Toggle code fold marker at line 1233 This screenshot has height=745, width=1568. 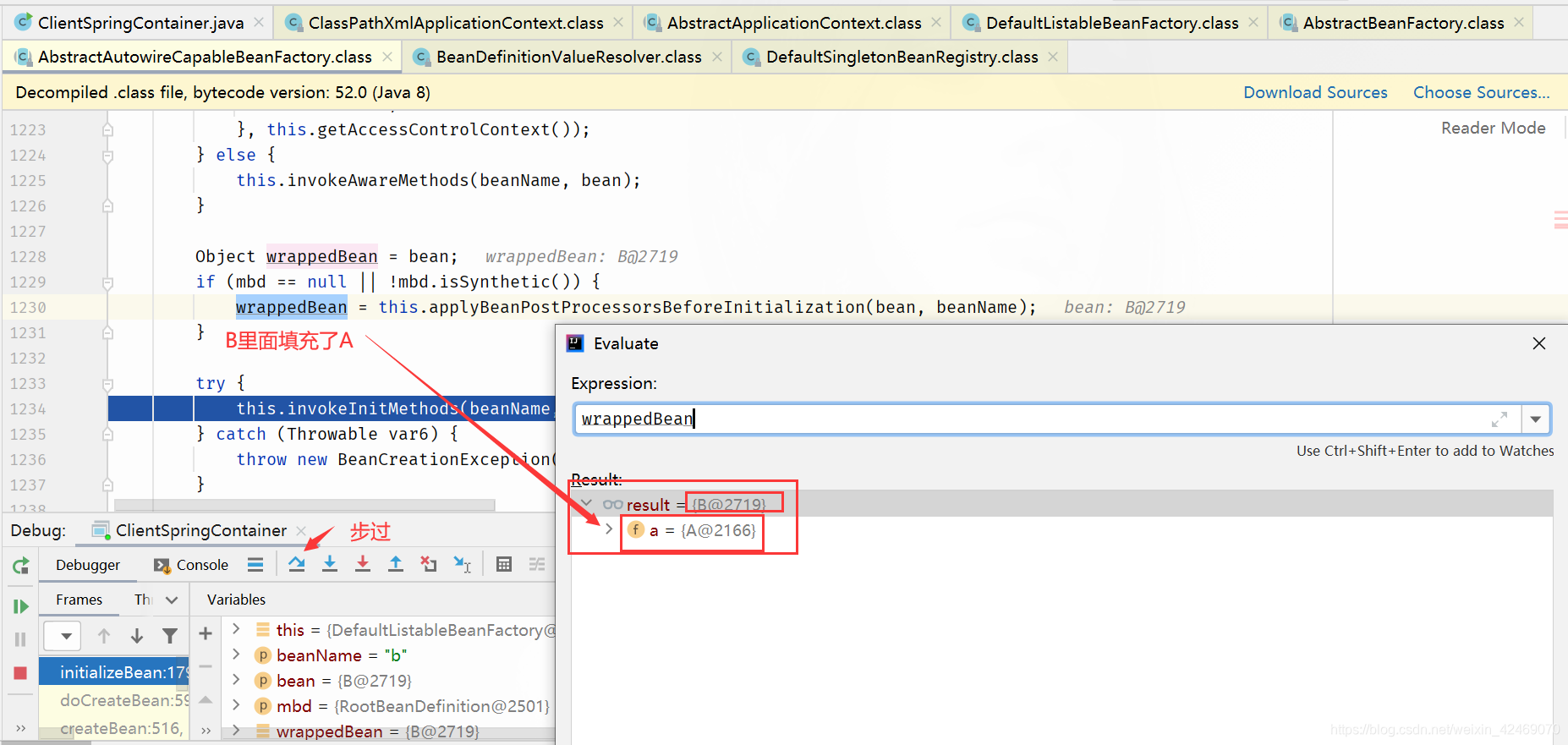pos(107,384)
